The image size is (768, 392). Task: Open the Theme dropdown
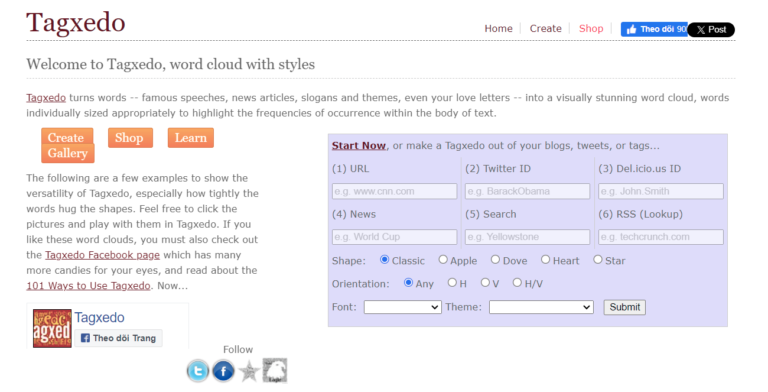(541, 307)
